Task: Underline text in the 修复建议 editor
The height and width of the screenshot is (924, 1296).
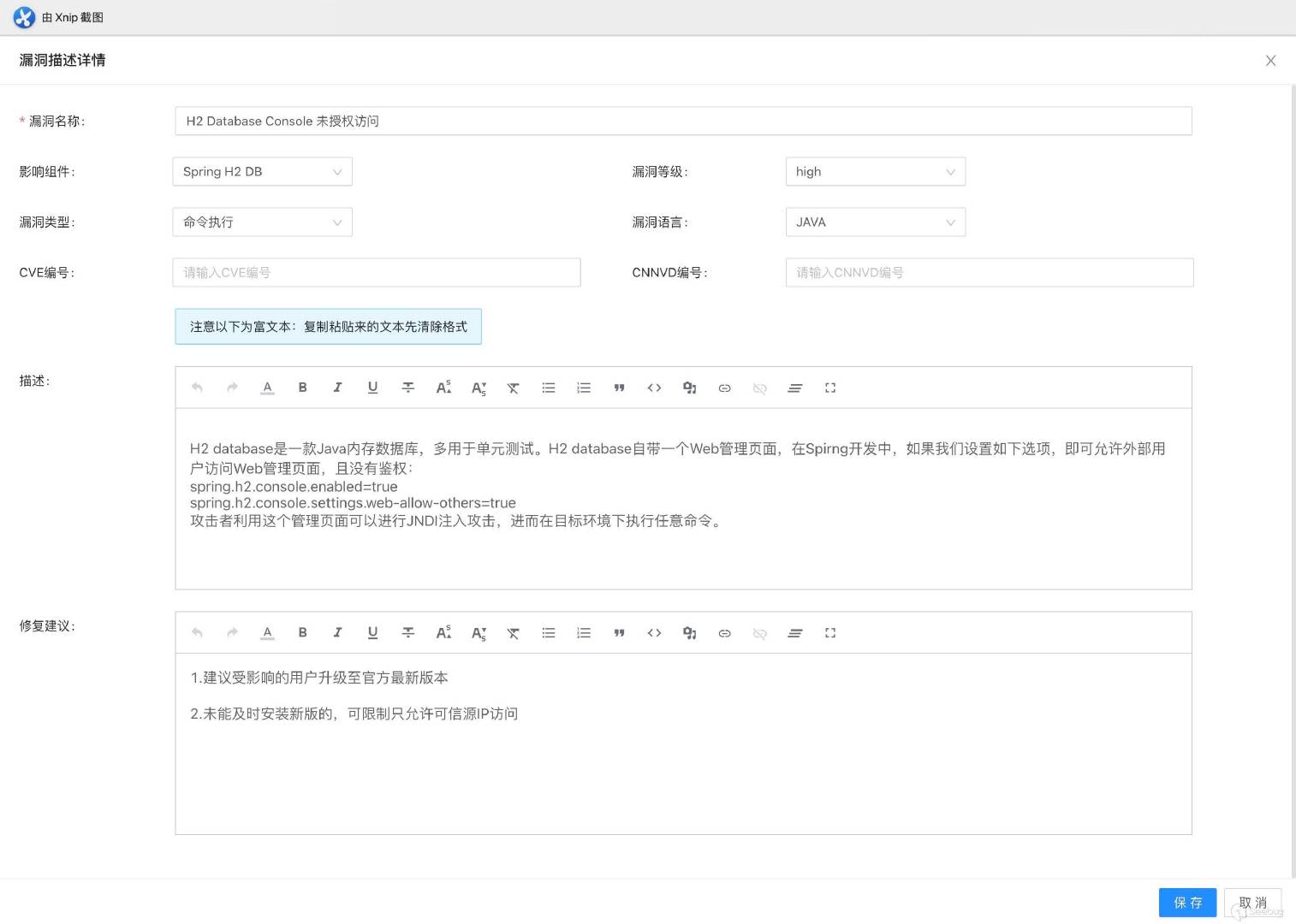Action: point(372,633)
